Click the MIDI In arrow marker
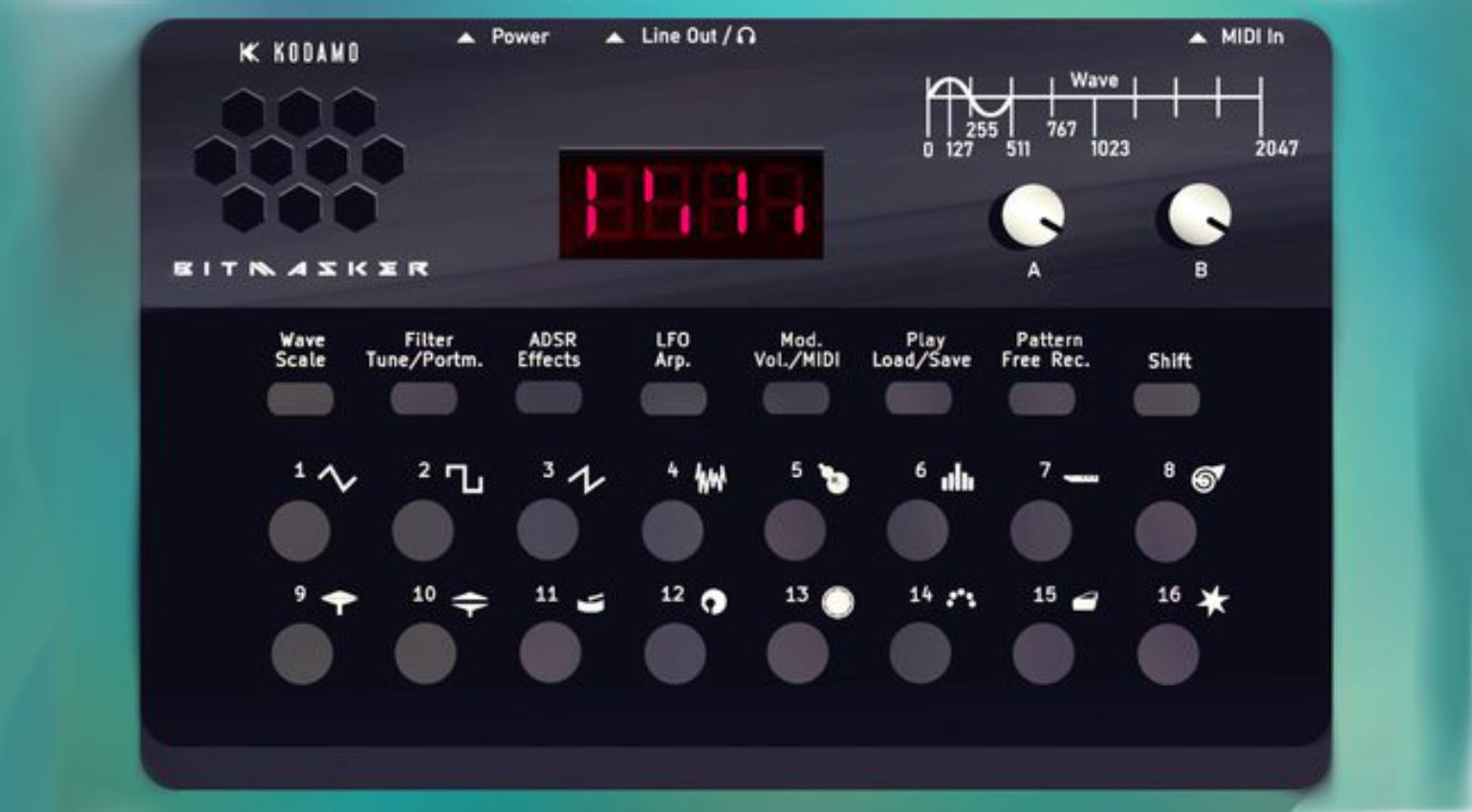The width and height of the screenshot is (1472, 812). tap(1197, 38)
